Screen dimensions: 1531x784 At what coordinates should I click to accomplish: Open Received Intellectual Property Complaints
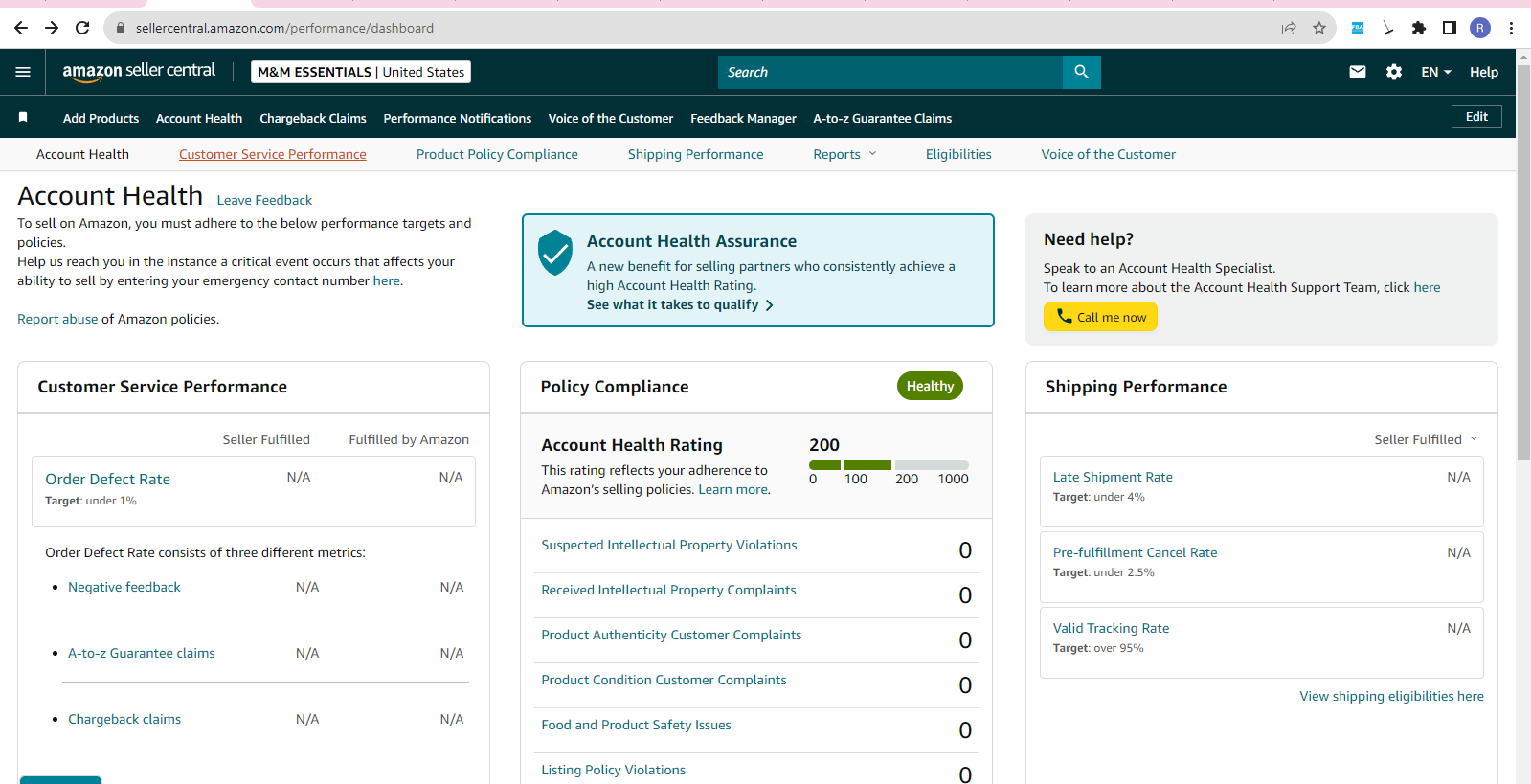(668, 590)
